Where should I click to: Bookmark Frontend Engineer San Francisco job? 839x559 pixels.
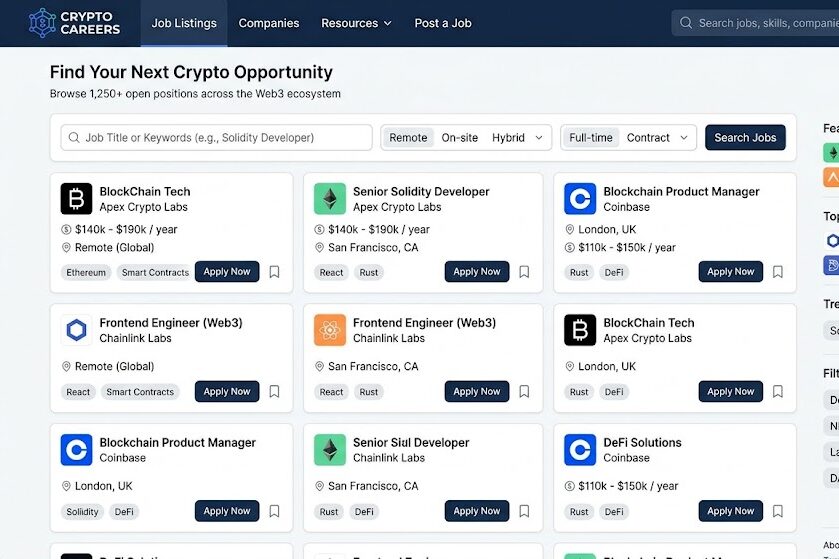[524, 392]
